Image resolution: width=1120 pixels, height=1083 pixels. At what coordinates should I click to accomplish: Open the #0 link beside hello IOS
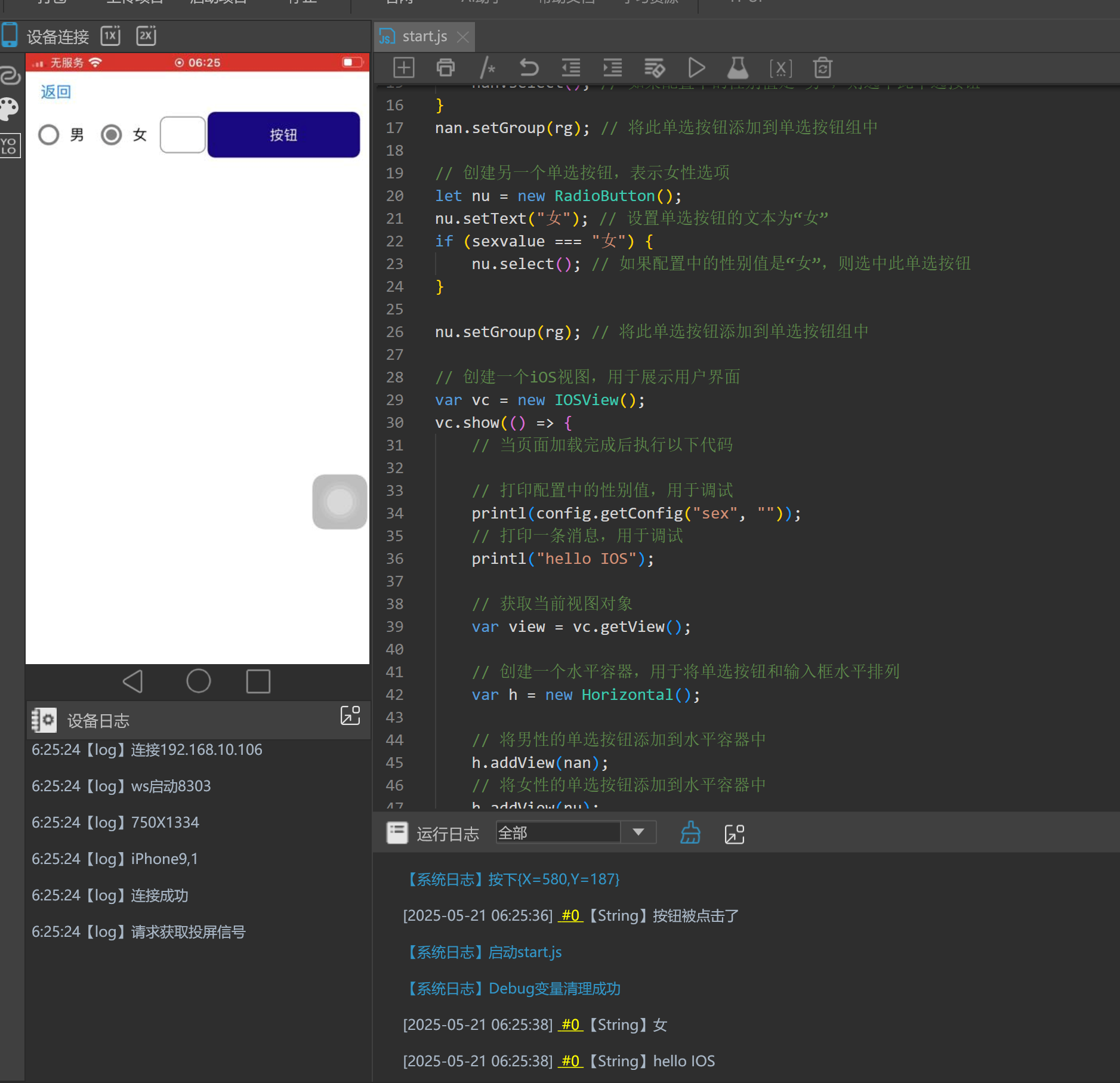[570, 1061]
